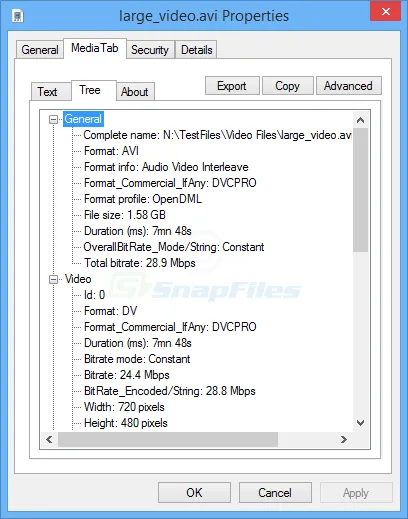Click the horizontal scrollbar right arrow
The height and width of the screenshot is (519, 408).
[344, 439]
